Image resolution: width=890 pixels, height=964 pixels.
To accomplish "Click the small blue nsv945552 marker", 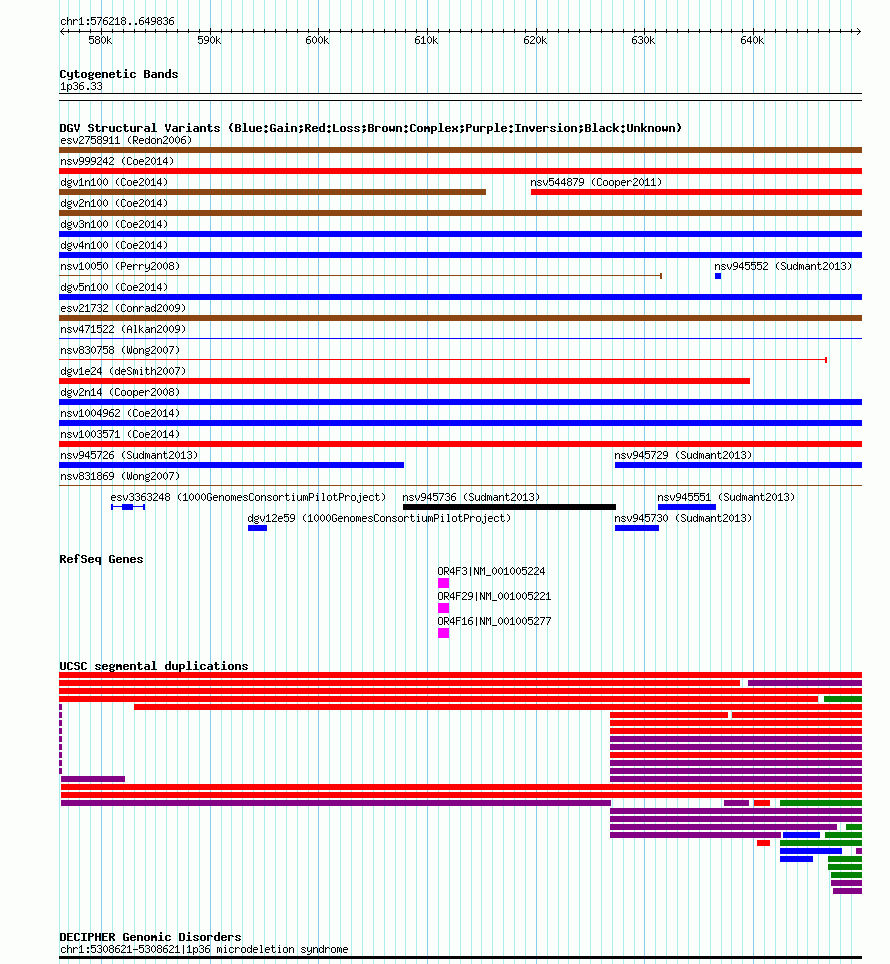I will coord(718,276).
